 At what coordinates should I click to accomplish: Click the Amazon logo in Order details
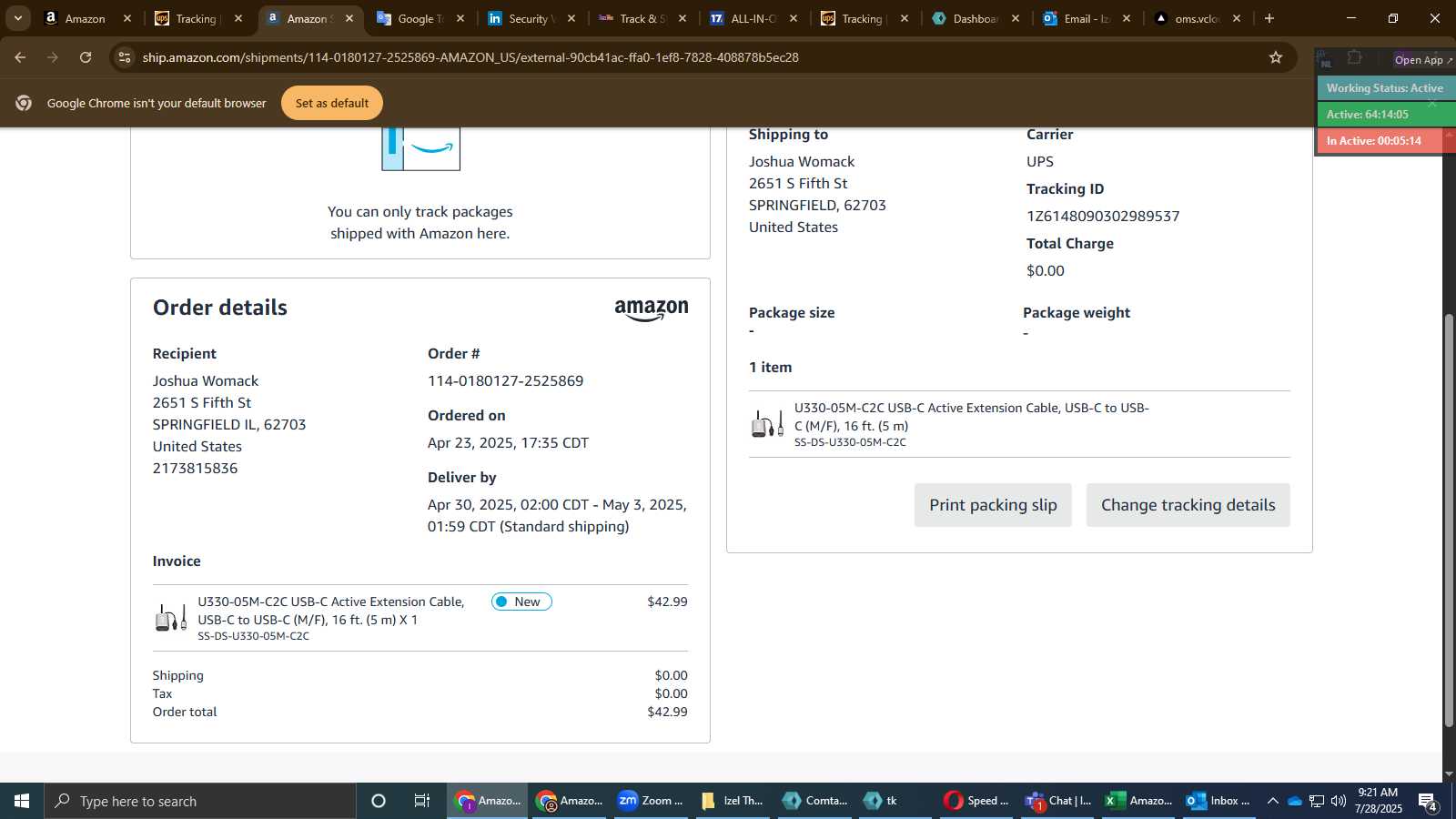(652, 310)
